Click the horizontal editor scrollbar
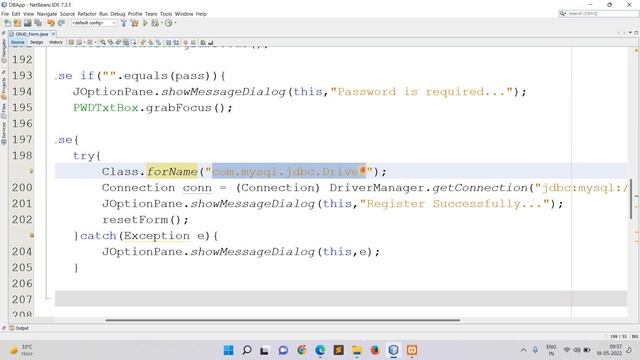Viewport: 640px width, 360px height. click(x=282, y=320)
